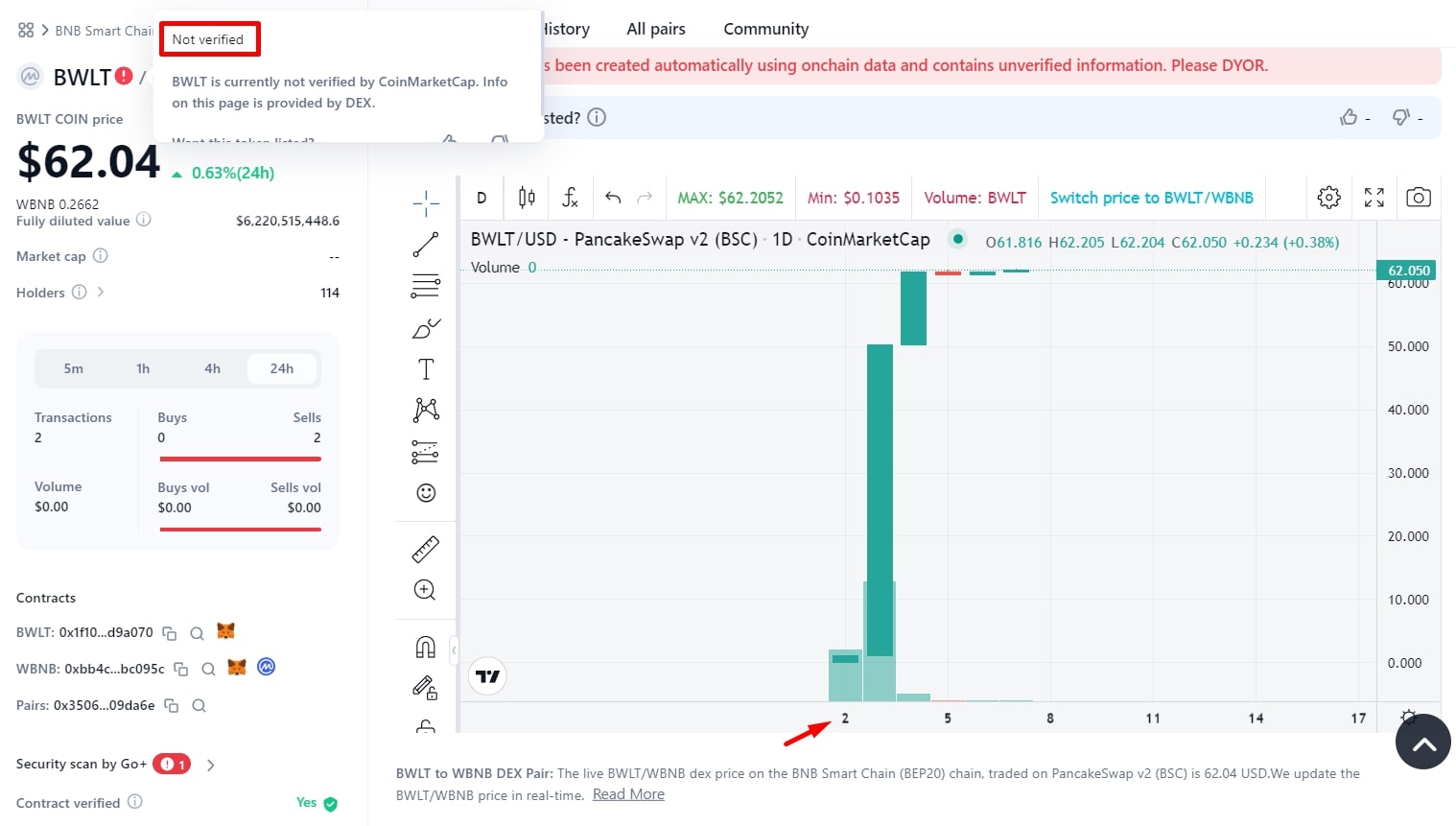Select the Text annotation tool
The width and height of the screenshot is (1456, 826).
point(426,369)
